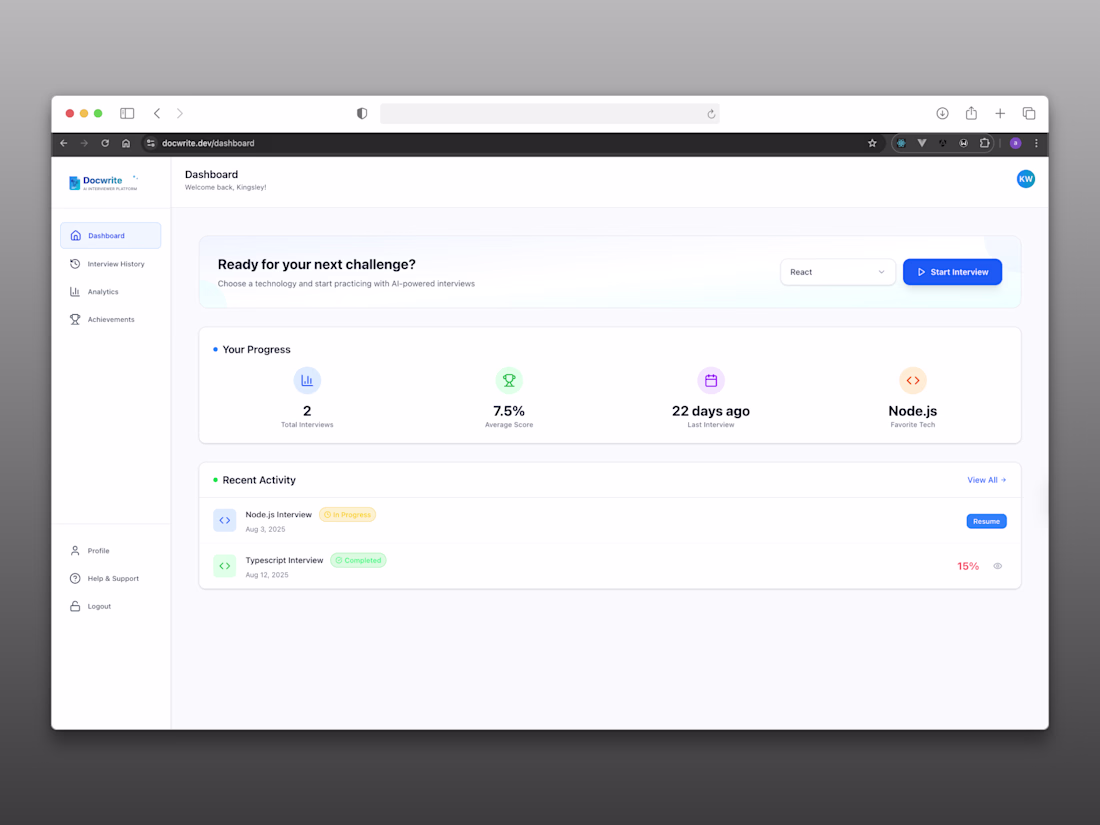Click the Typescript Interview title

(284, 561)
